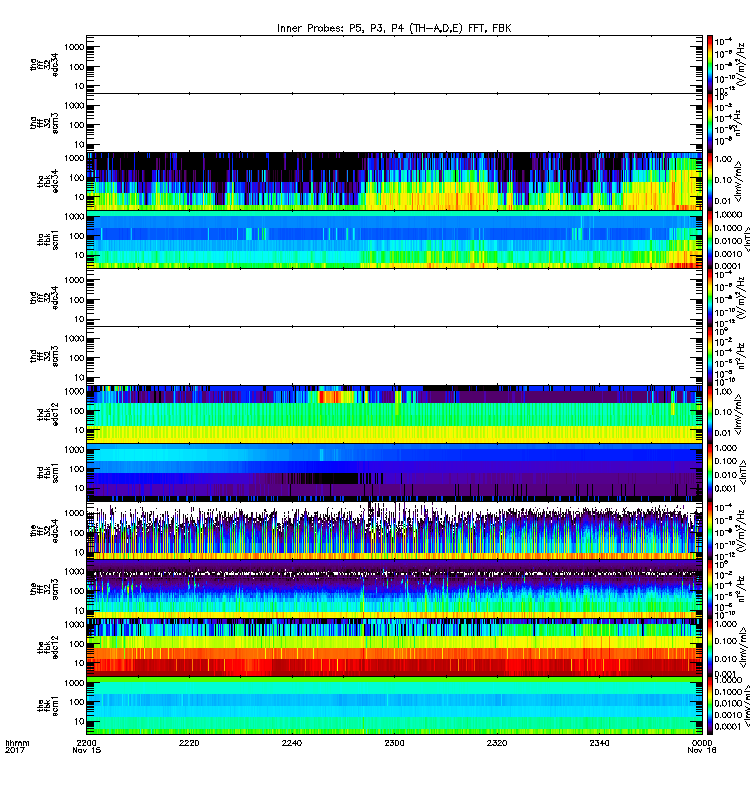Click the 'tha fbk edc34' y-axis label
750x800 pixels.
point(48,181)
